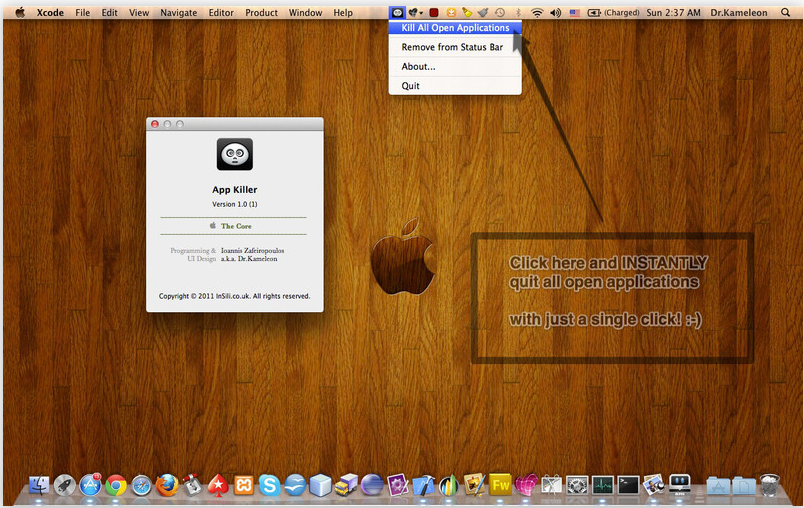Open the Navigate menu

(178, 13)
